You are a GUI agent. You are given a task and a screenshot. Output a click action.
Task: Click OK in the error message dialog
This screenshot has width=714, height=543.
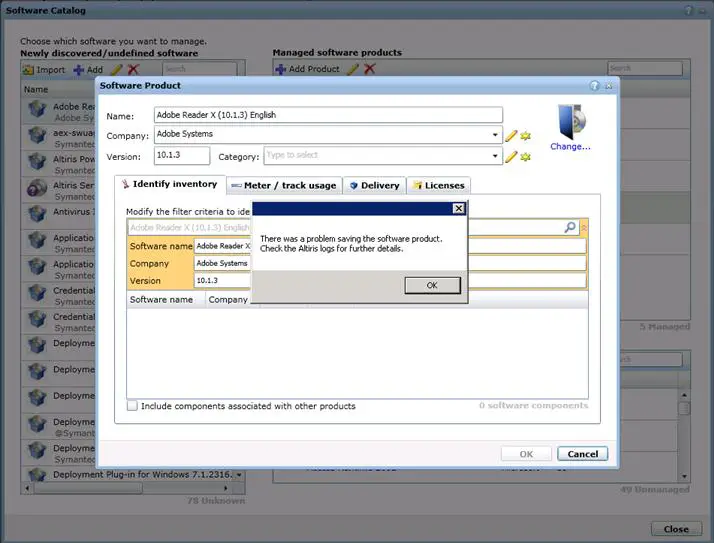[432, 285]
